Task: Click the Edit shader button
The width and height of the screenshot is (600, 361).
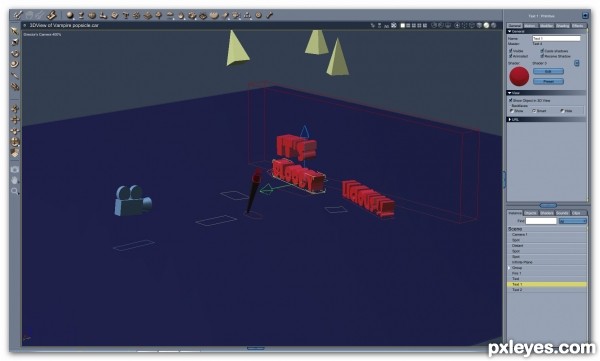Action: click(x=548, y=72)
